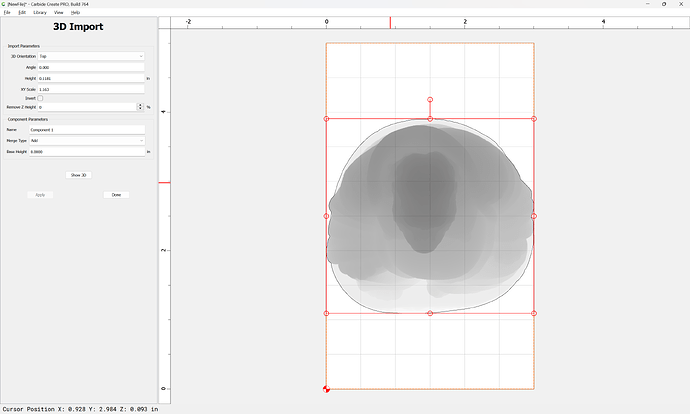Viewport: 690px width, 414px height.
Task: Click the bottom-center selection handle
Action: tap(430, 313)
